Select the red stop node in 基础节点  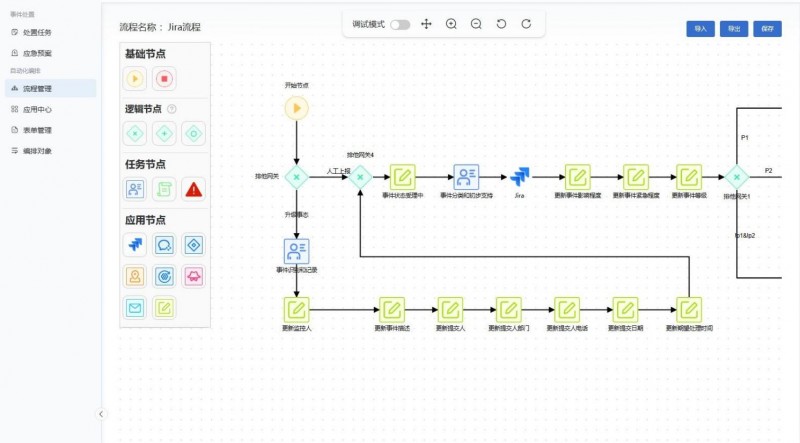(x=165, y=78)
